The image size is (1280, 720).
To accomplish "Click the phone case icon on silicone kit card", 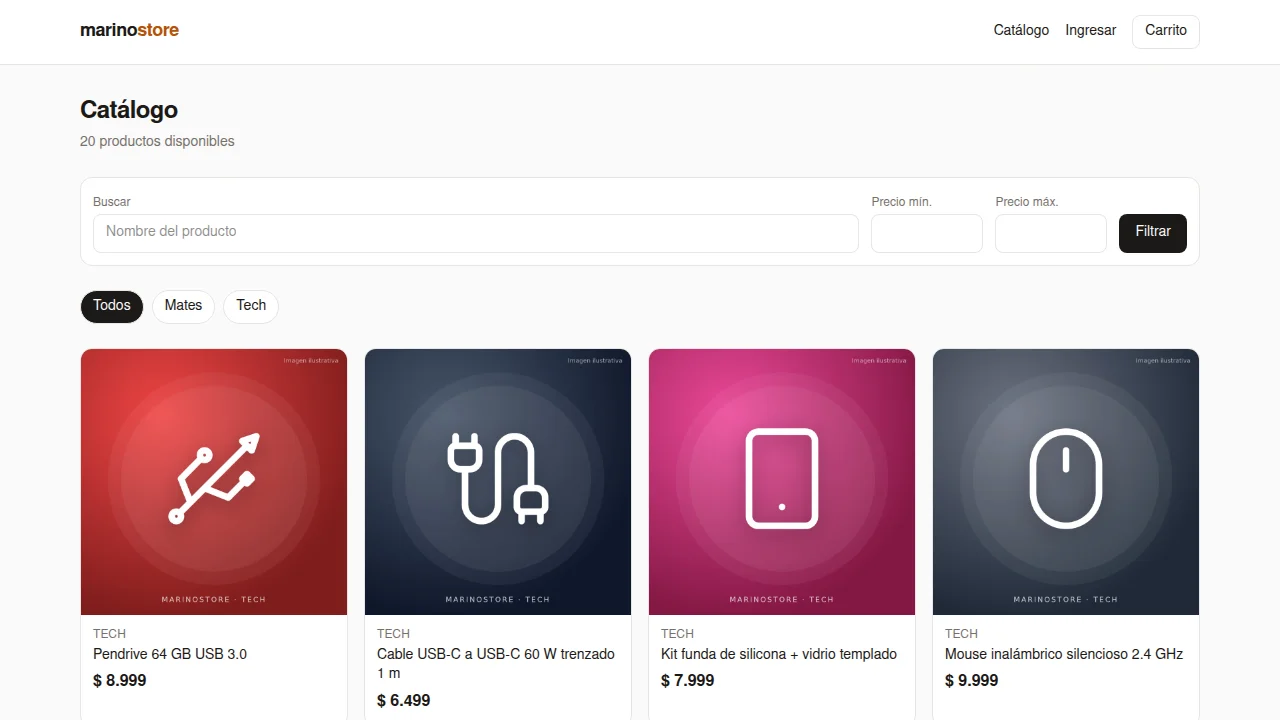I will pyautogui.click(x=782, y=478).
